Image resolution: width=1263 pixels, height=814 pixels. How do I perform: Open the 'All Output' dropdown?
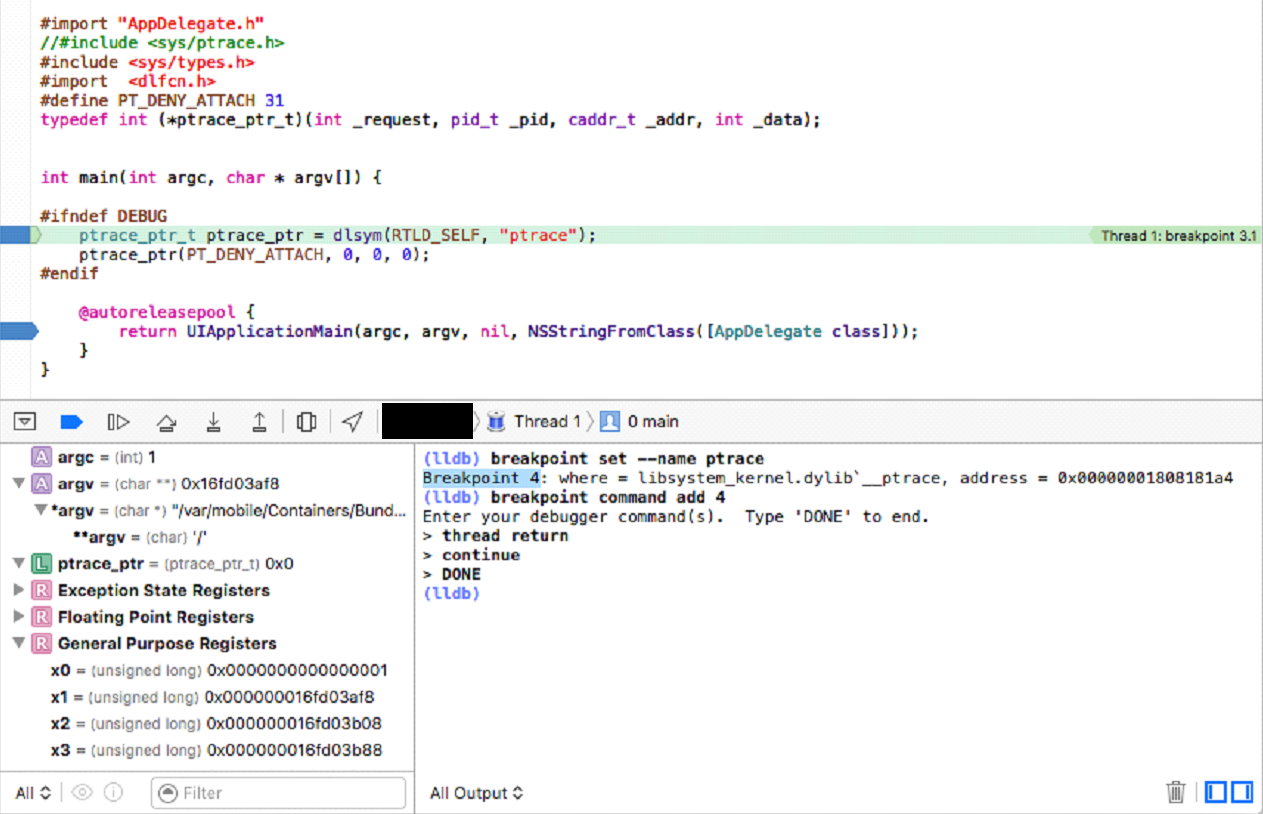(x=476, y=793)
